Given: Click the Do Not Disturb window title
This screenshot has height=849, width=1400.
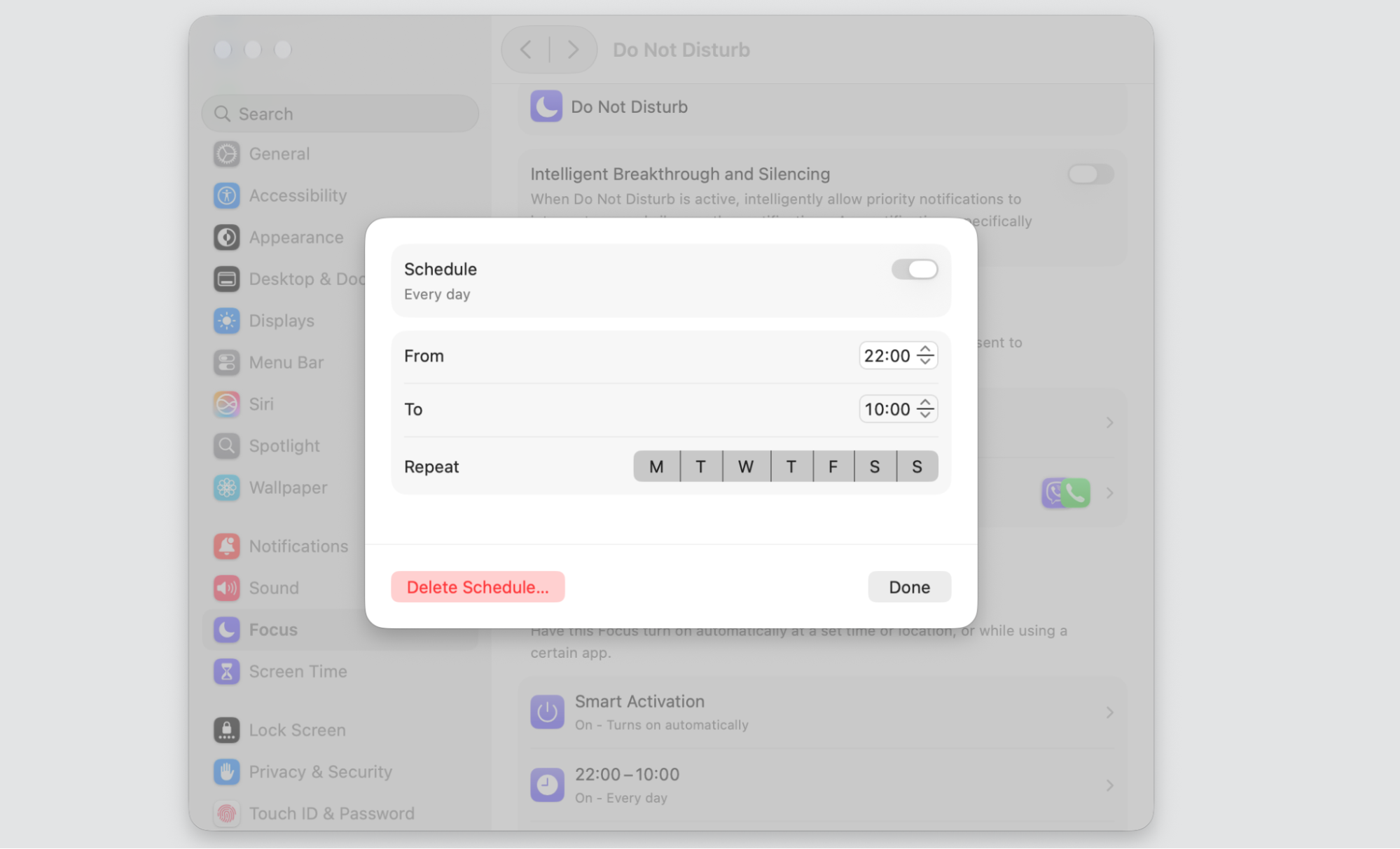Looking at the screenshot, I should 681,50.
